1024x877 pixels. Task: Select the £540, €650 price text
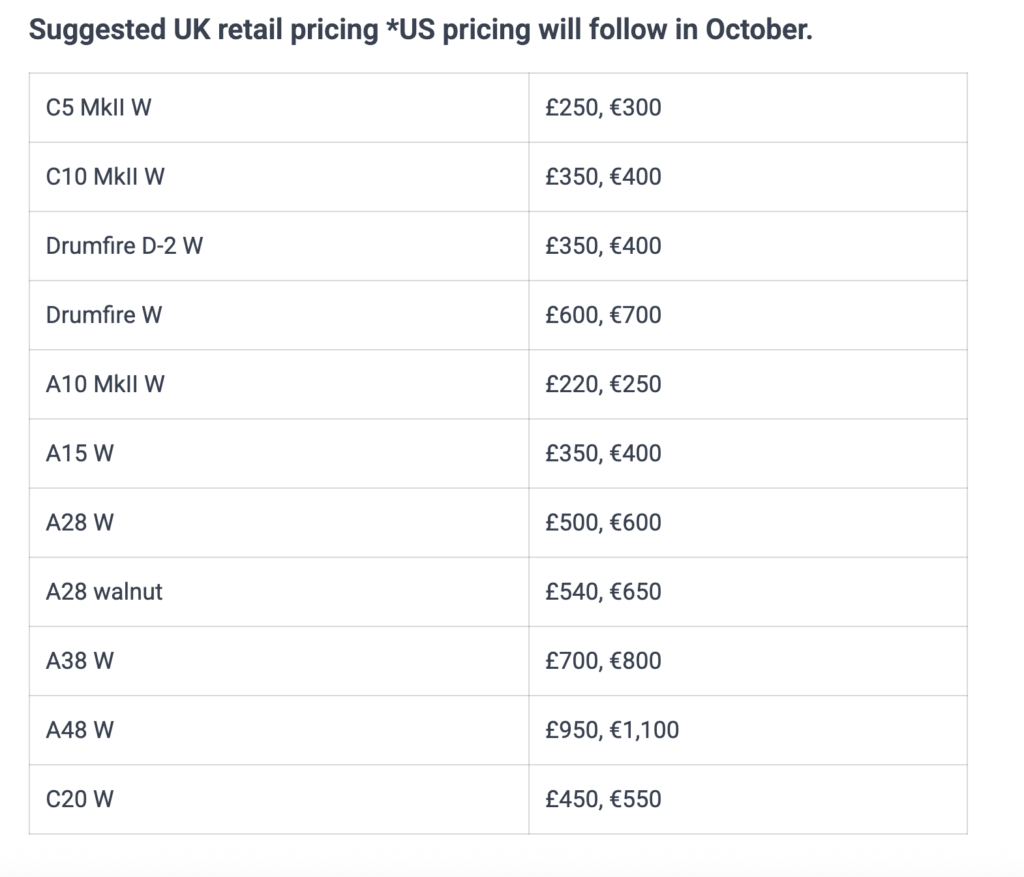click(x=603, y=591)
